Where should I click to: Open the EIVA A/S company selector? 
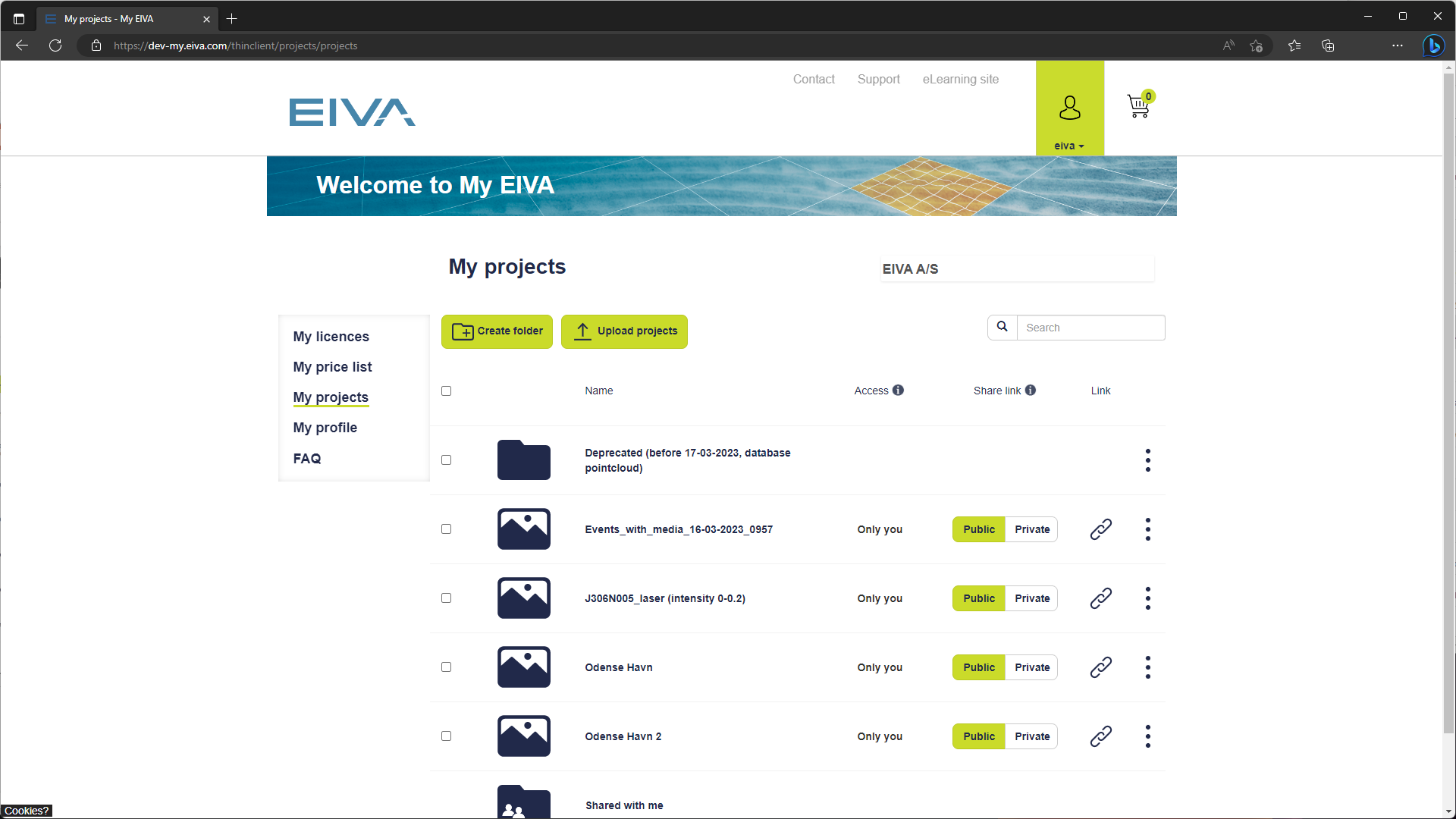click(1016, 269)
